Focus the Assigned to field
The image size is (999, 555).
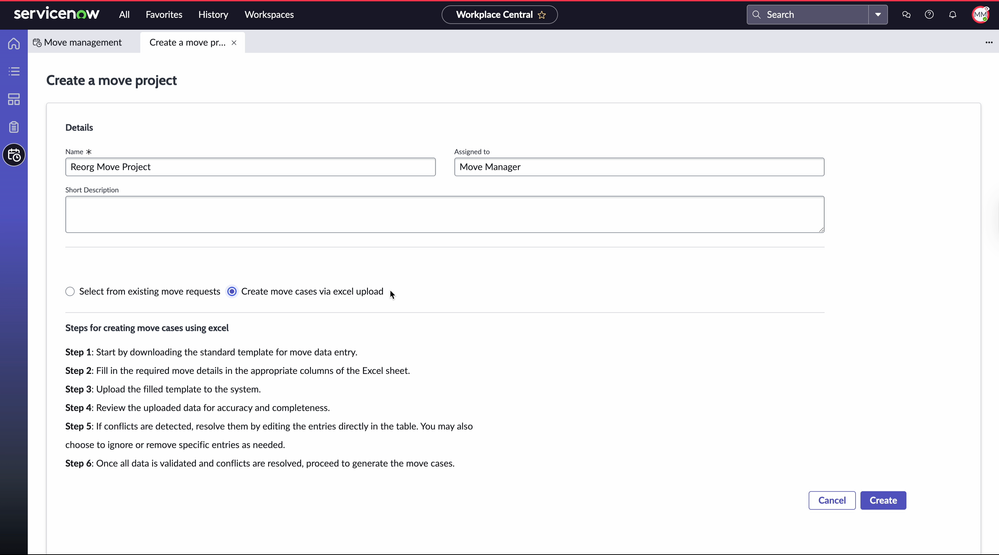(639, 167)
